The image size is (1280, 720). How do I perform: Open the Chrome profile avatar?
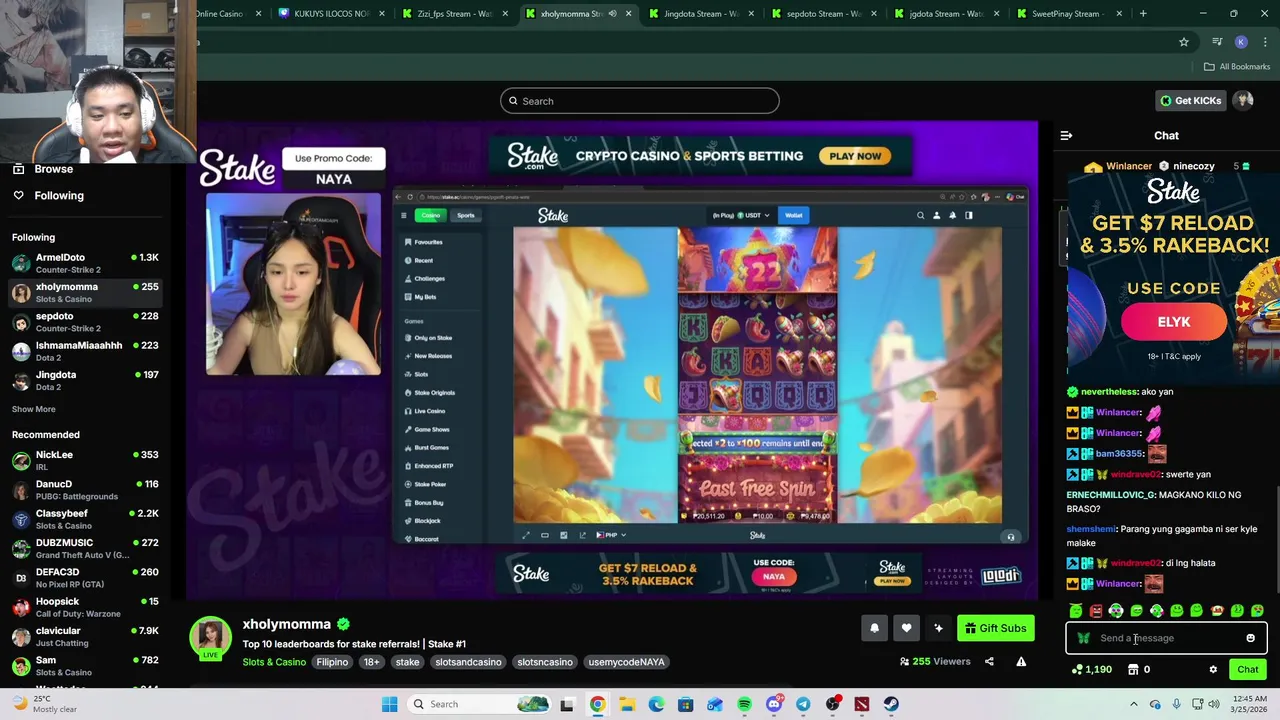(1241, 42)
